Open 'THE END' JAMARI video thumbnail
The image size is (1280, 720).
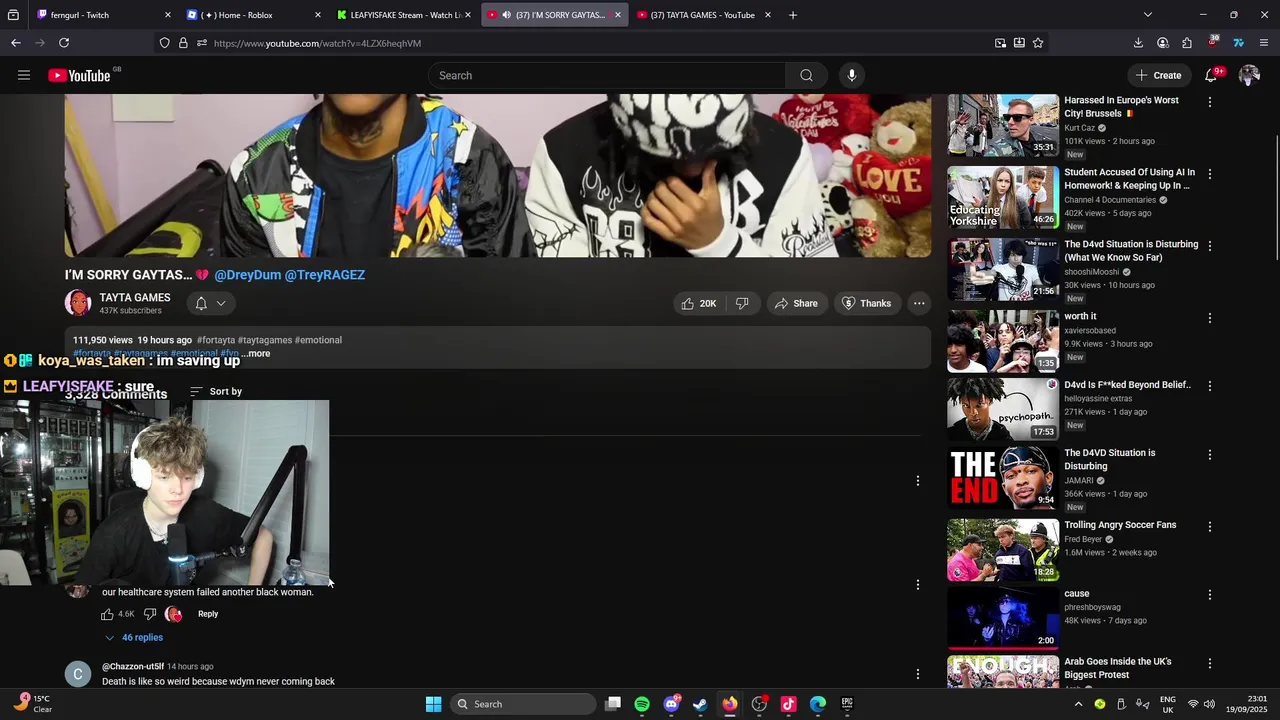[1003, 477]
